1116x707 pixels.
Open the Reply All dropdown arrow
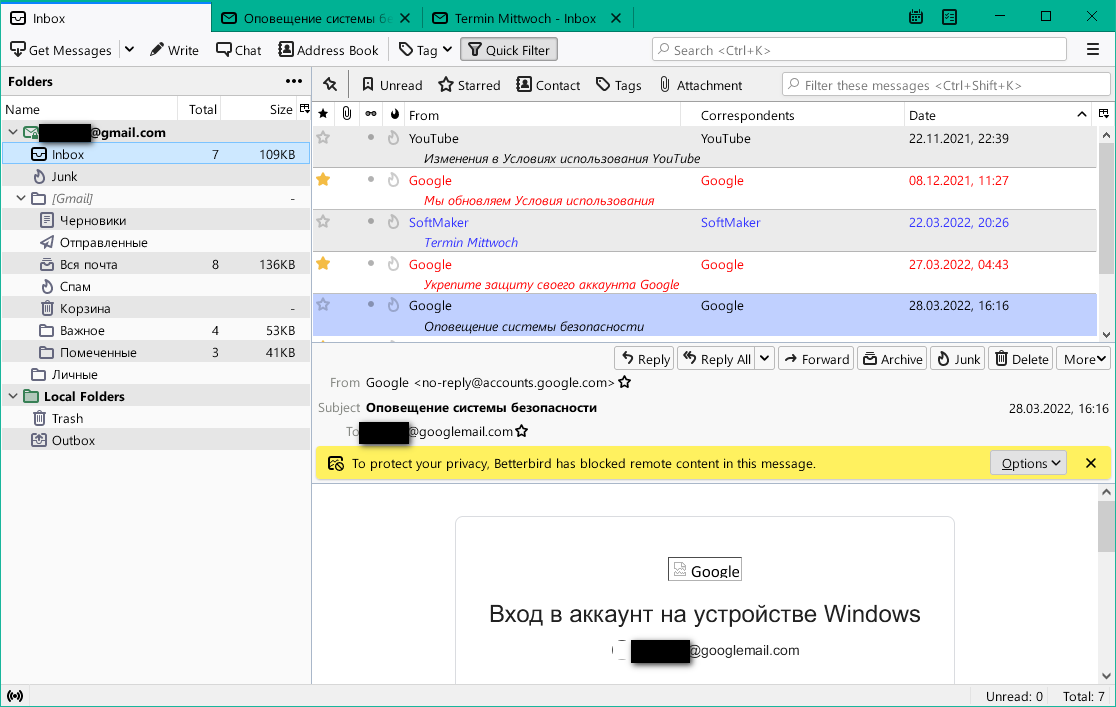point(764,359)
